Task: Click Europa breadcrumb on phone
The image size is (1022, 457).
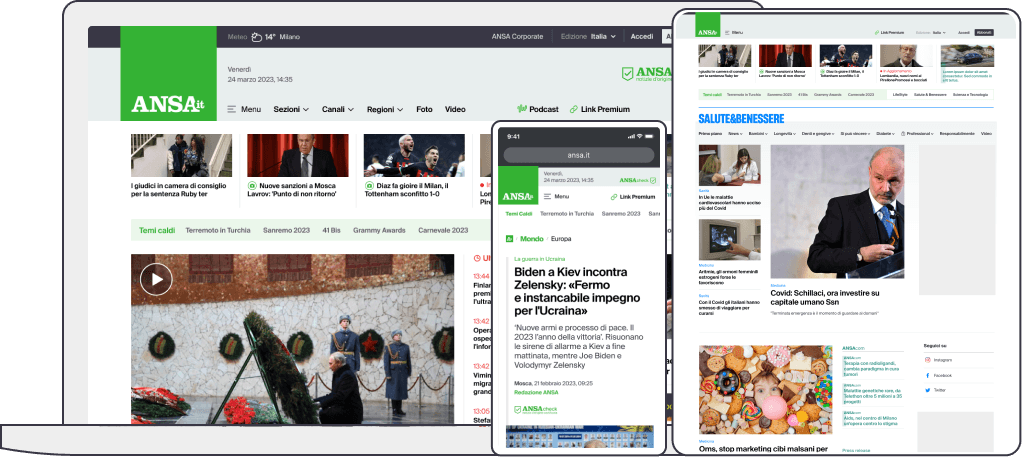Action: click(561, 239)
